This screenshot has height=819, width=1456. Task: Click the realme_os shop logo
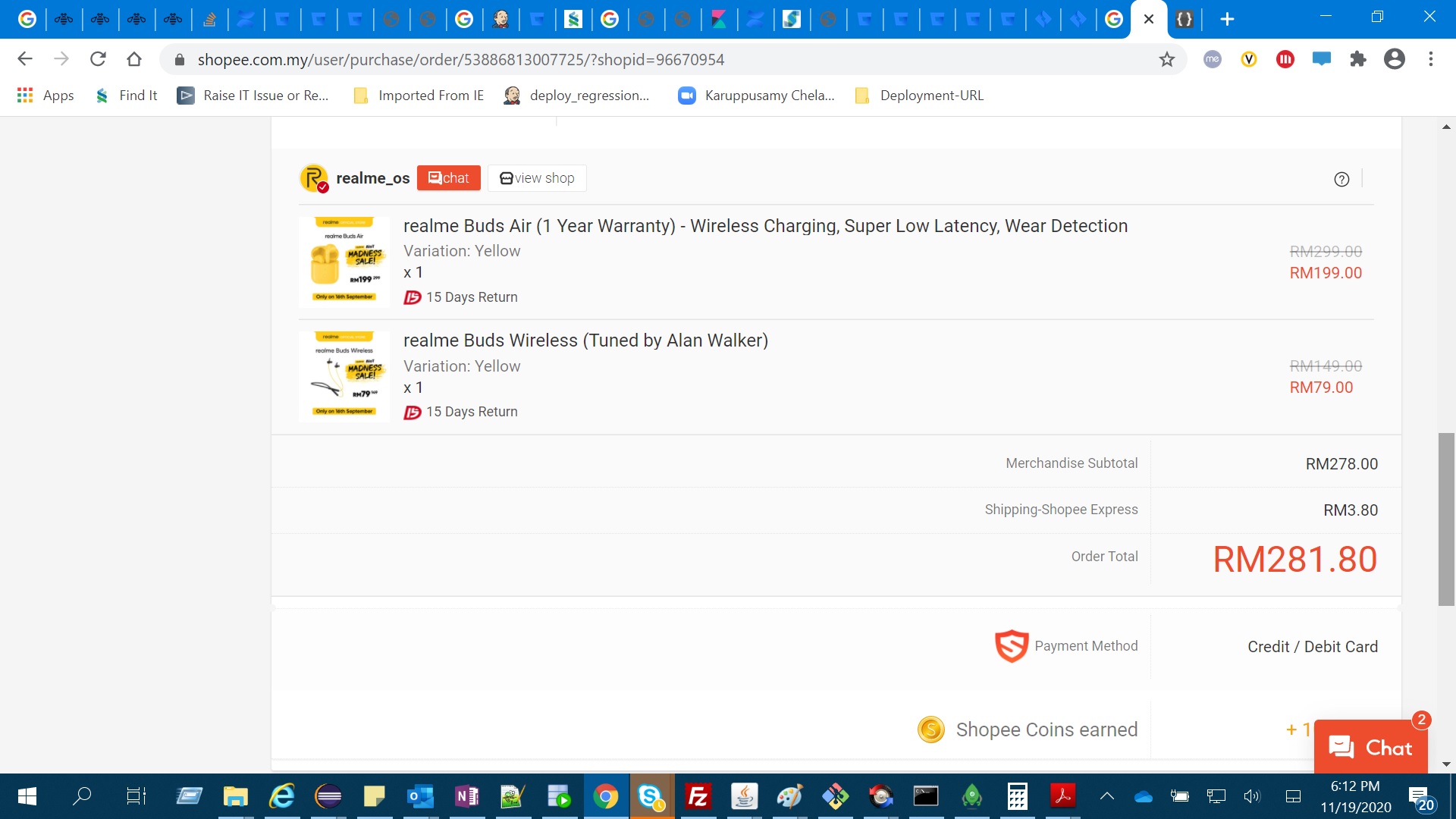click(x=314, y=178)
